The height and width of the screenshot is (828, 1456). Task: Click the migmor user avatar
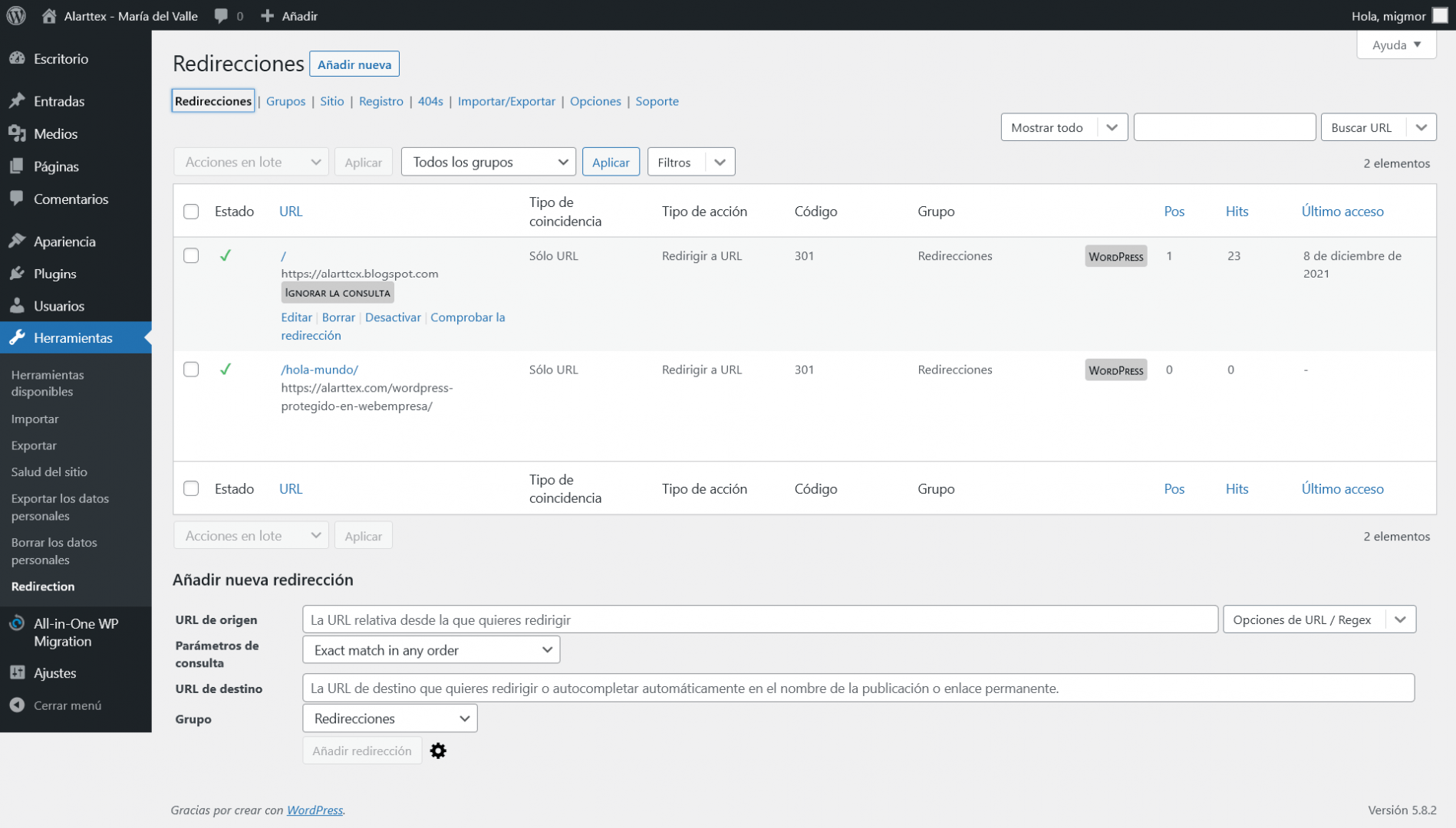pyautogui.click(x=1440, y=15)
